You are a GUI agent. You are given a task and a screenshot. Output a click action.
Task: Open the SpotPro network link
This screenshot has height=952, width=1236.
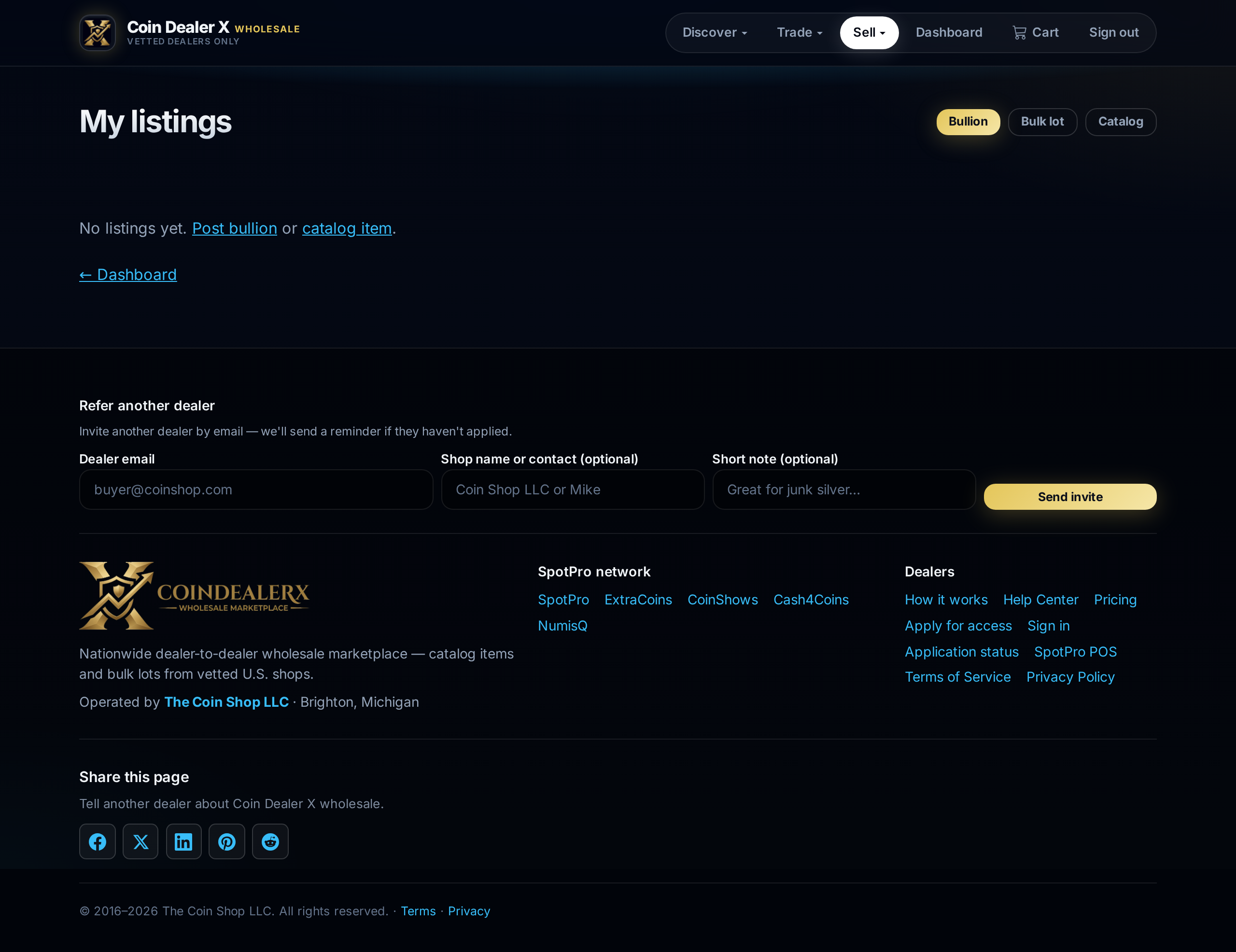563,600
